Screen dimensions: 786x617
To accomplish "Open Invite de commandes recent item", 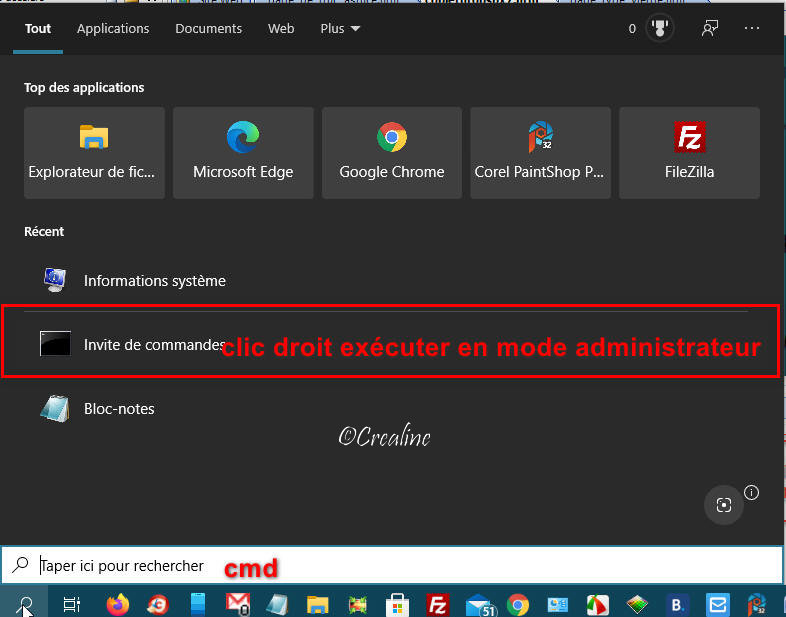I will pyautogui.click(x=386, y=344).
